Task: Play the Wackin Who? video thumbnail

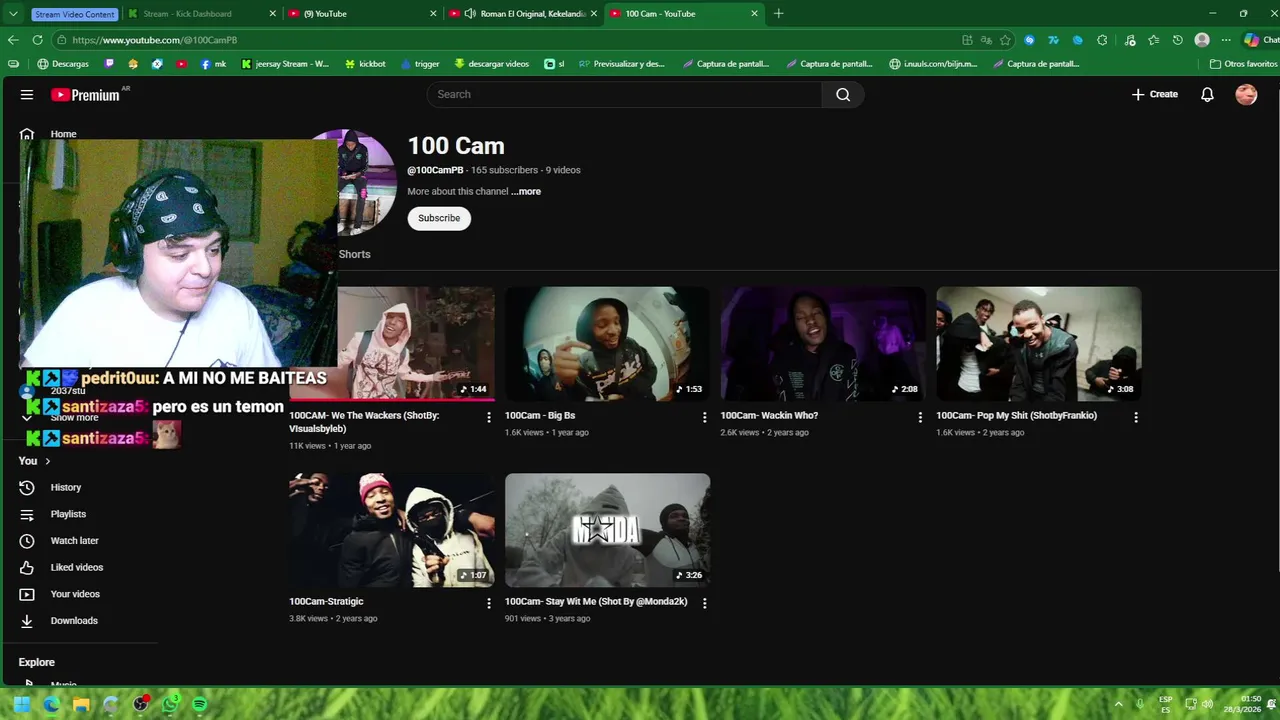Action: pyautogui.click(x=823, y=344)
